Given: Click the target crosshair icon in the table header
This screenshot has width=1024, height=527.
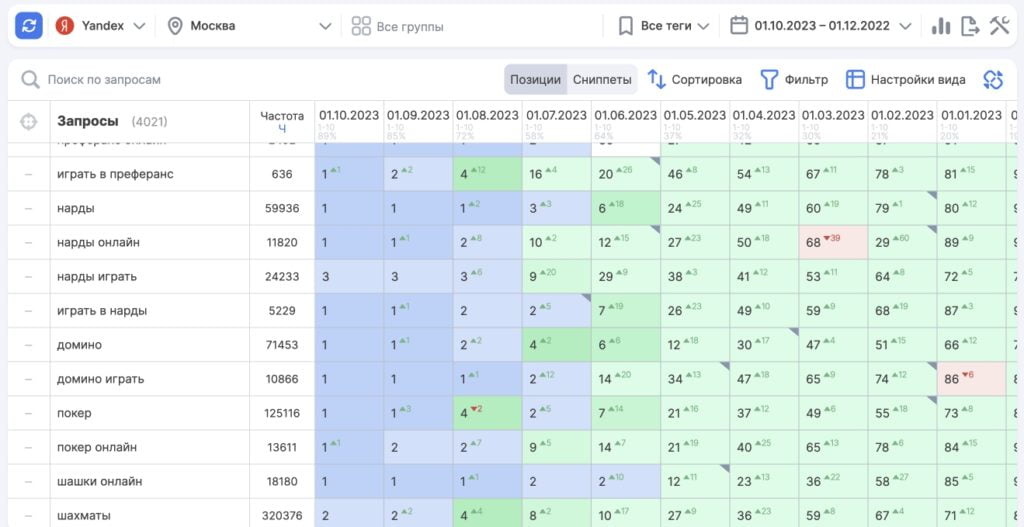Looking at the screenshot, I should [29, 122].
